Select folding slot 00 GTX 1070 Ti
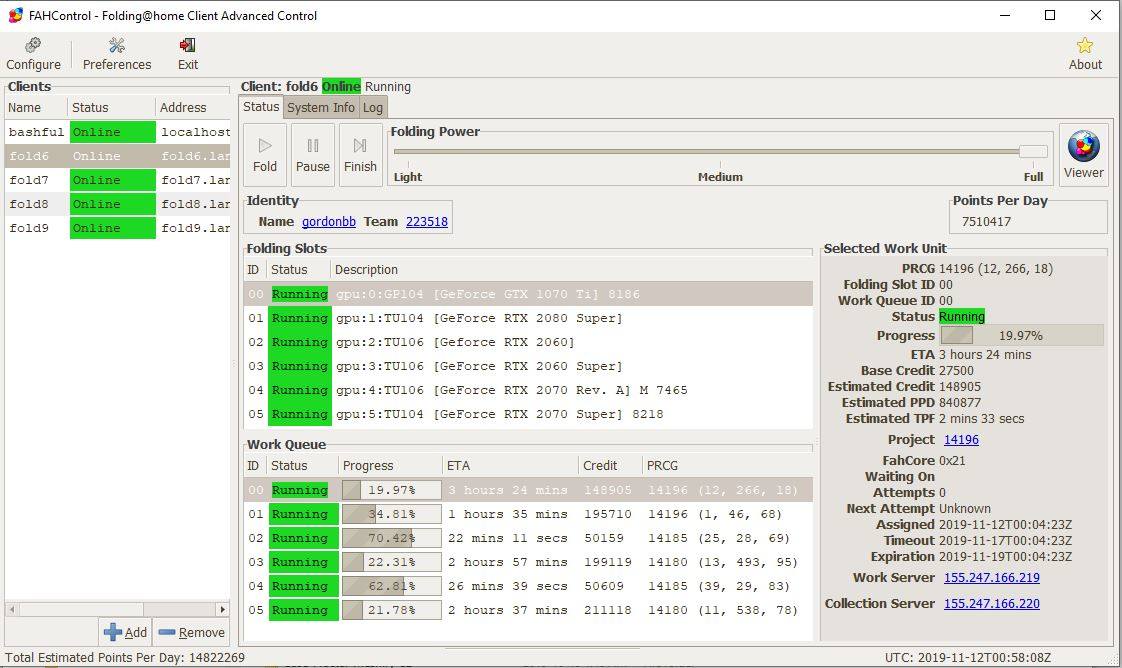The image size is (1122, 668). [528, 294]
